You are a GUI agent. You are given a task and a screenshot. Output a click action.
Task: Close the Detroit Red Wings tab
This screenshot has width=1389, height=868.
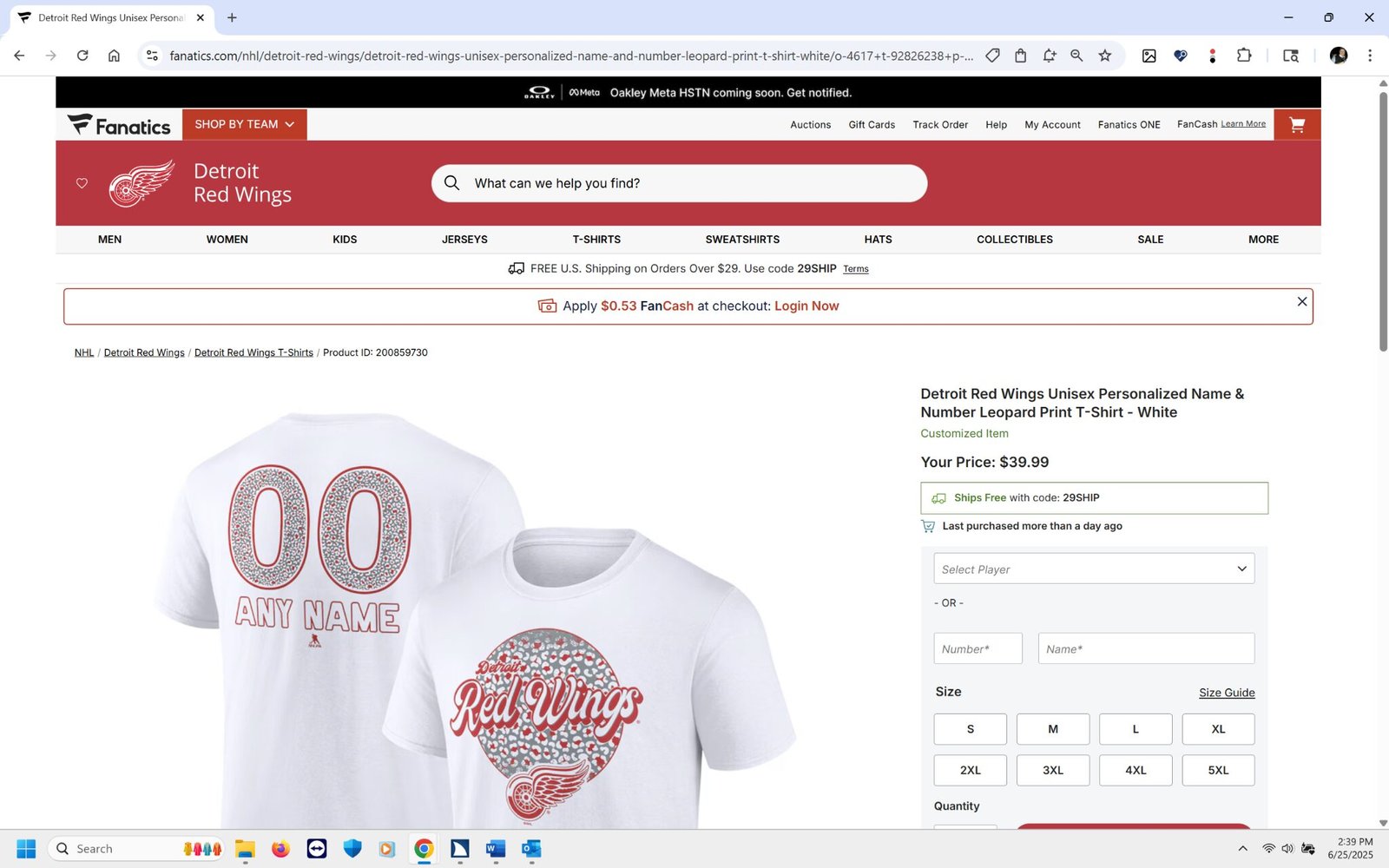(201, 17)
